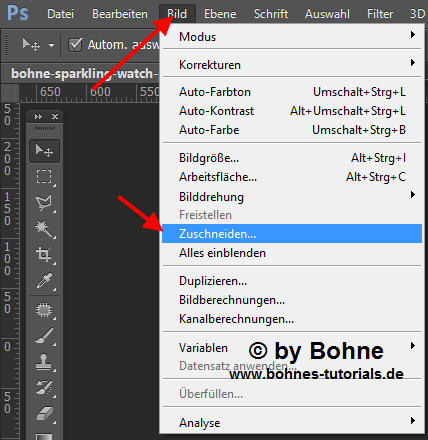The height and width of the screenshot is (440, 428).
Task: Pick the Eraser tool
Action: (x=44, y=414)
